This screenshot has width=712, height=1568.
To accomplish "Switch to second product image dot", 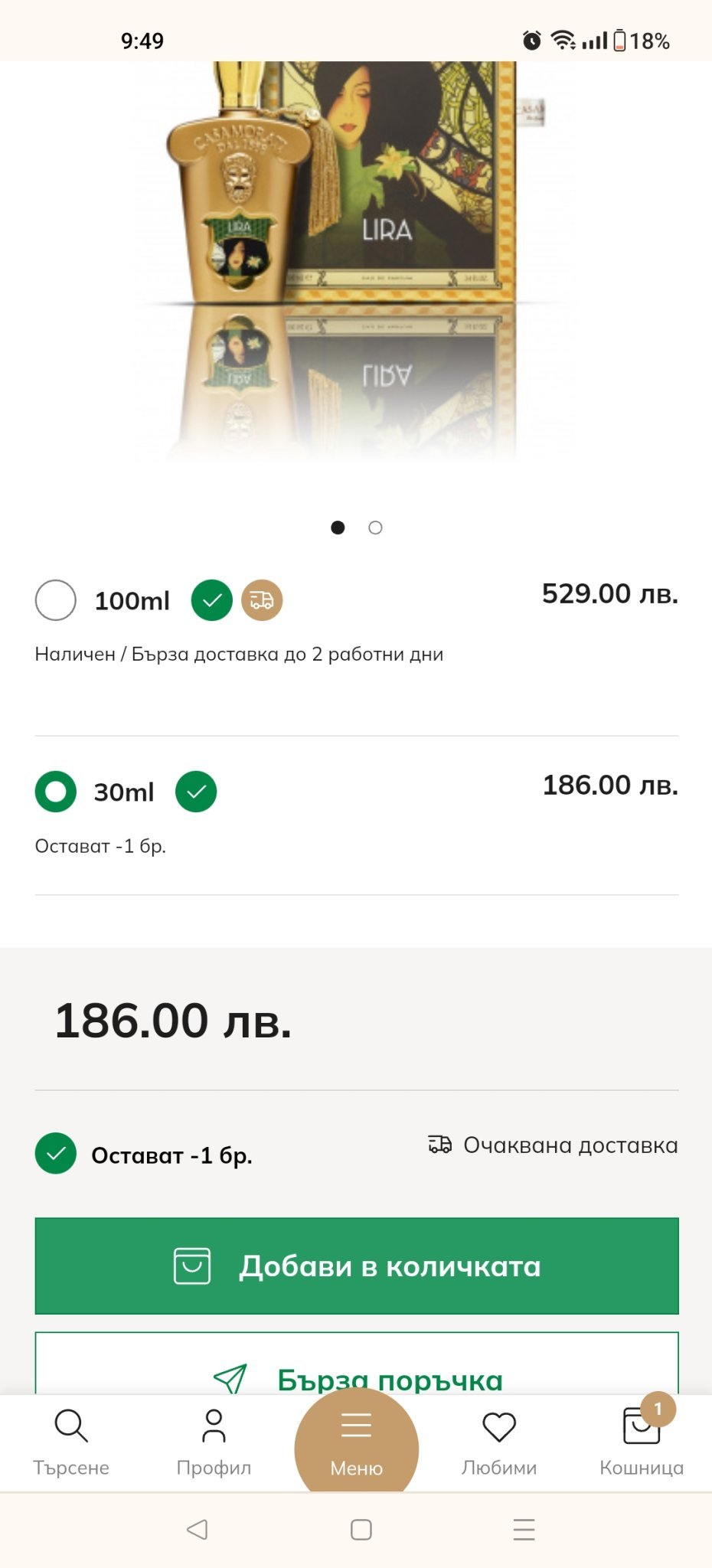I will (x=375, y=528).
